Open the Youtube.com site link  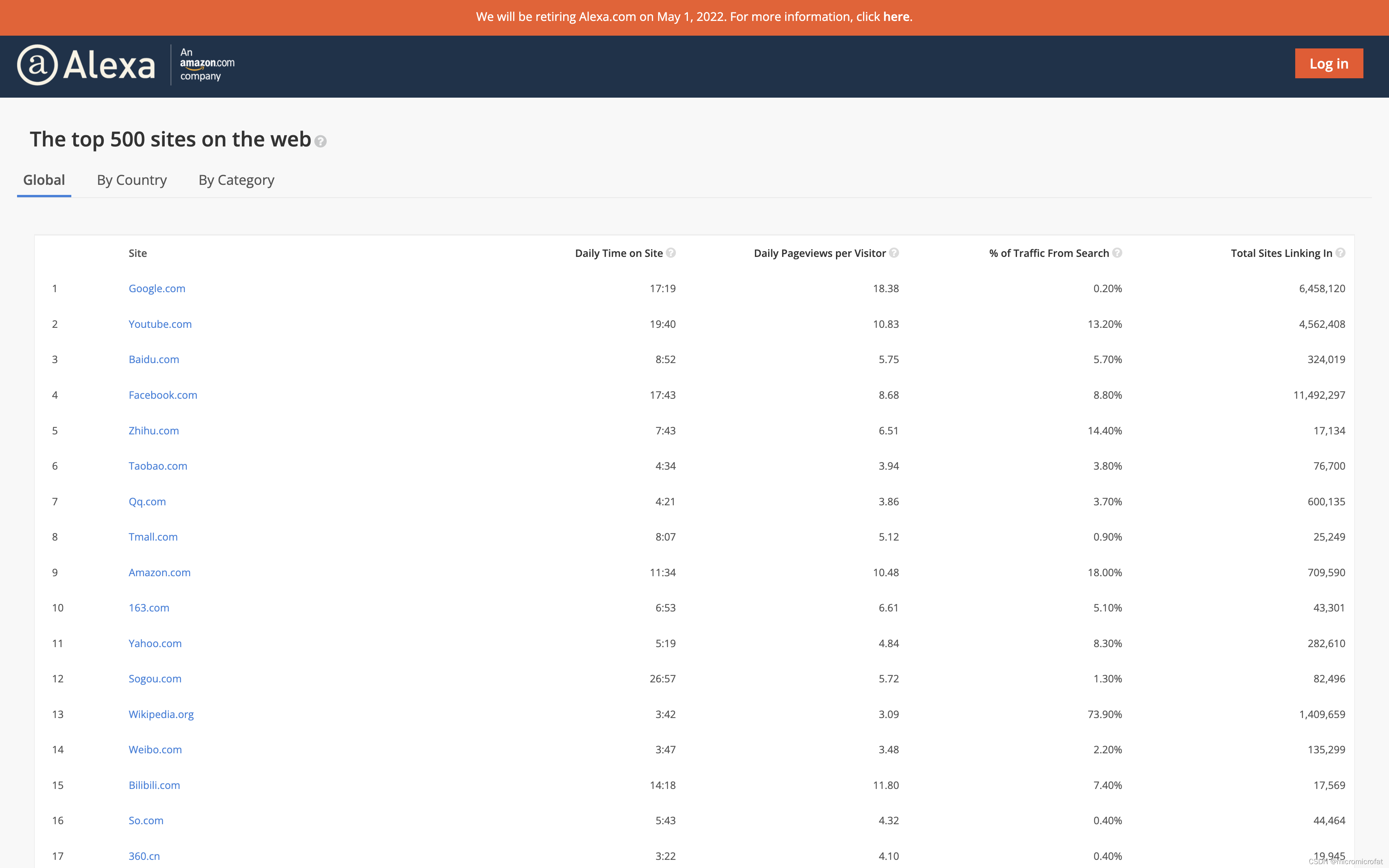point(160,324)
